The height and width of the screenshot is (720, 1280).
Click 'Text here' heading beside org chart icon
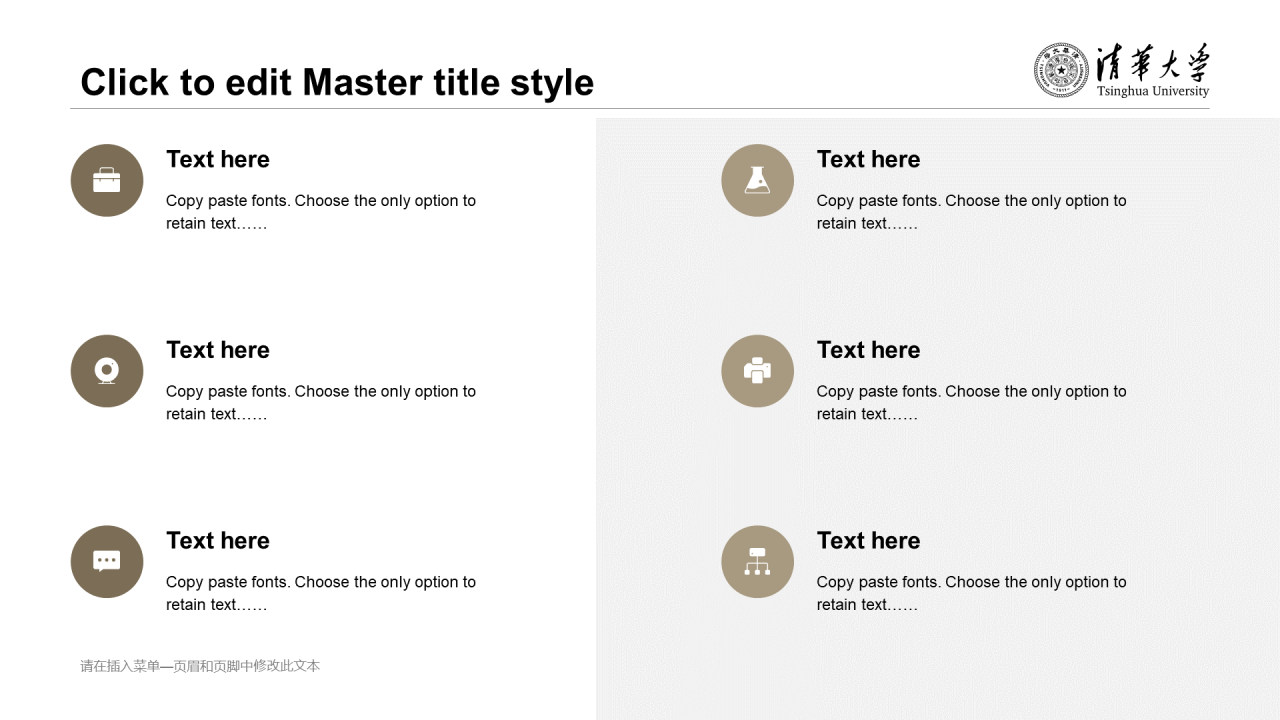click(x=868, y=540)
